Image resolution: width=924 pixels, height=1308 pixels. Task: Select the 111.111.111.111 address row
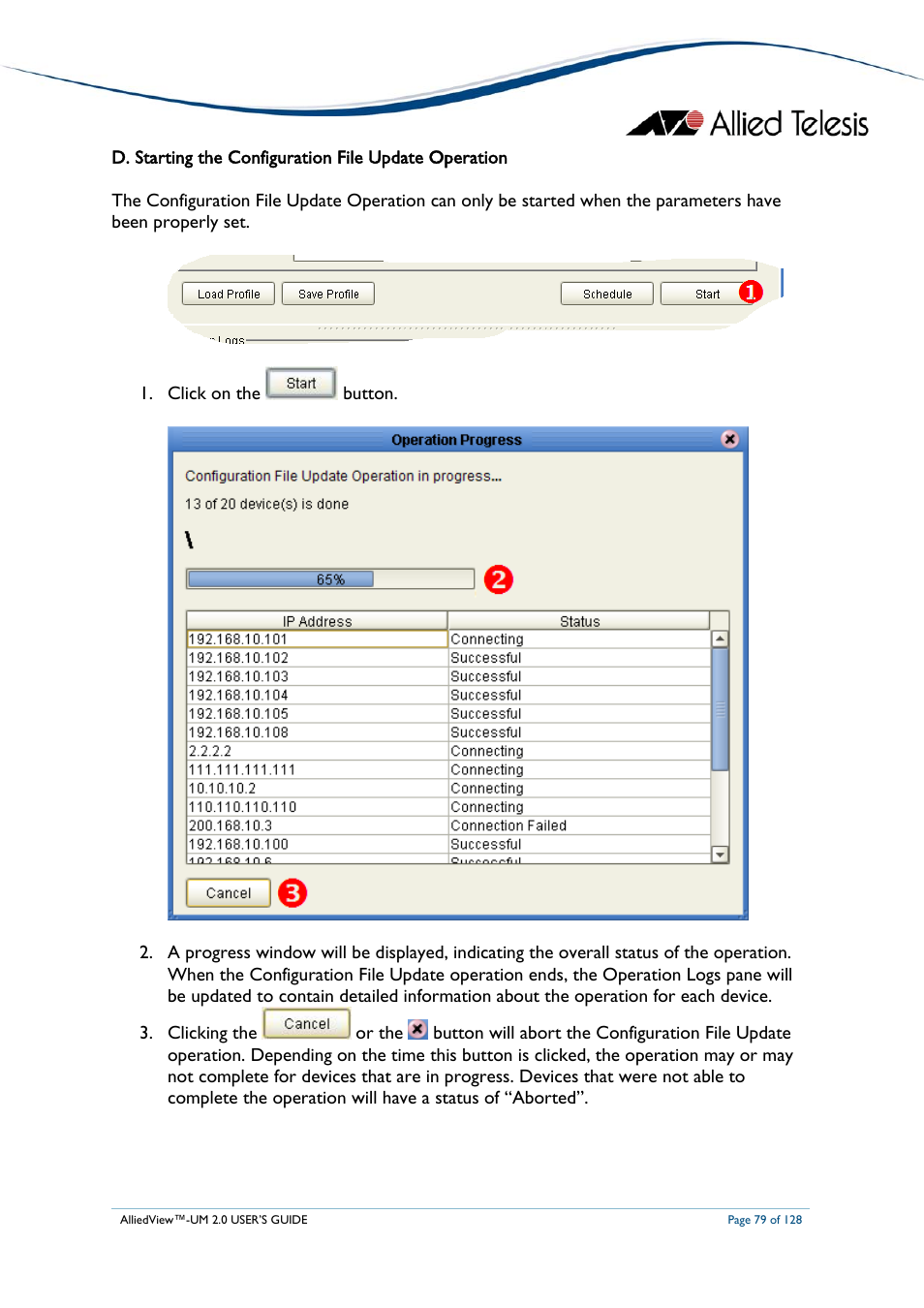pyautogui.click(x=448, y=769)
